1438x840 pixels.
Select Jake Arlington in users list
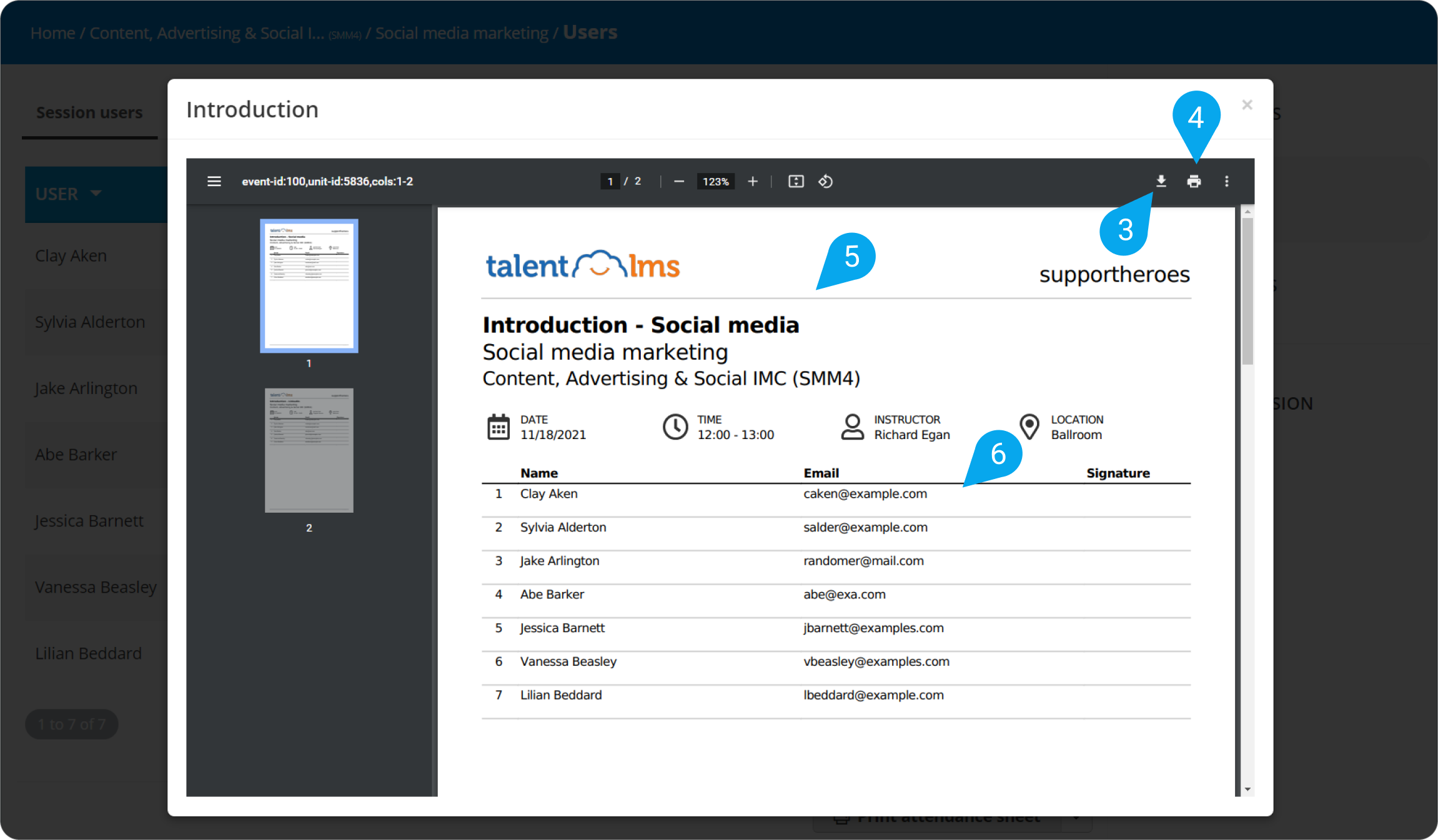pyautogui.click(x=86, y=388)
